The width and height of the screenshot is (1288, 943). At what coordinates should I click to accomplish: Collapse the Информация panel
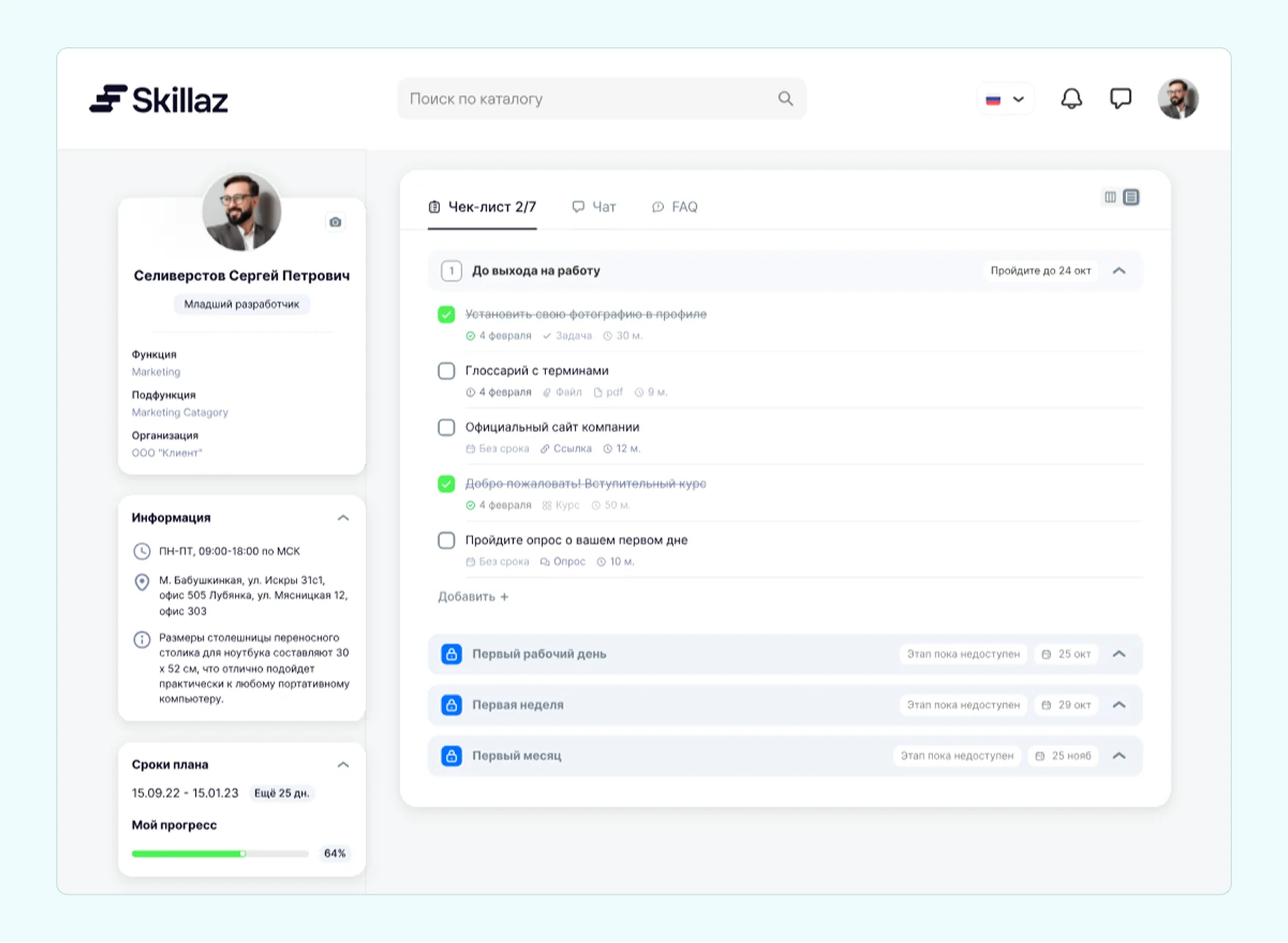[x=343, y=518]
